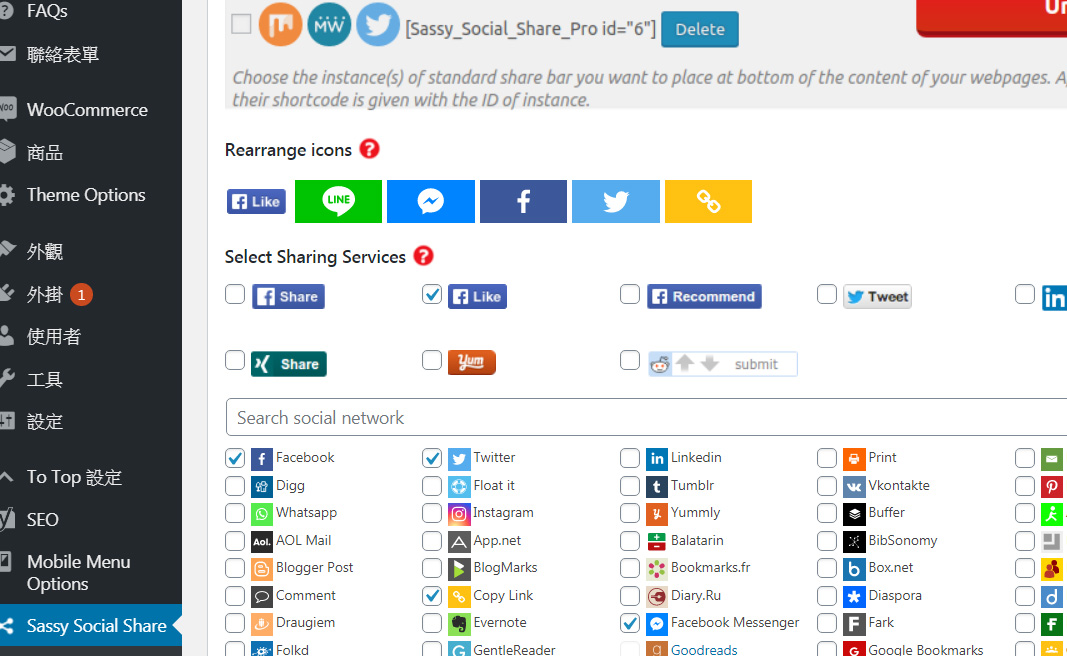
Task: Open help for Select Sharing Services
Action: click(423, 256)
